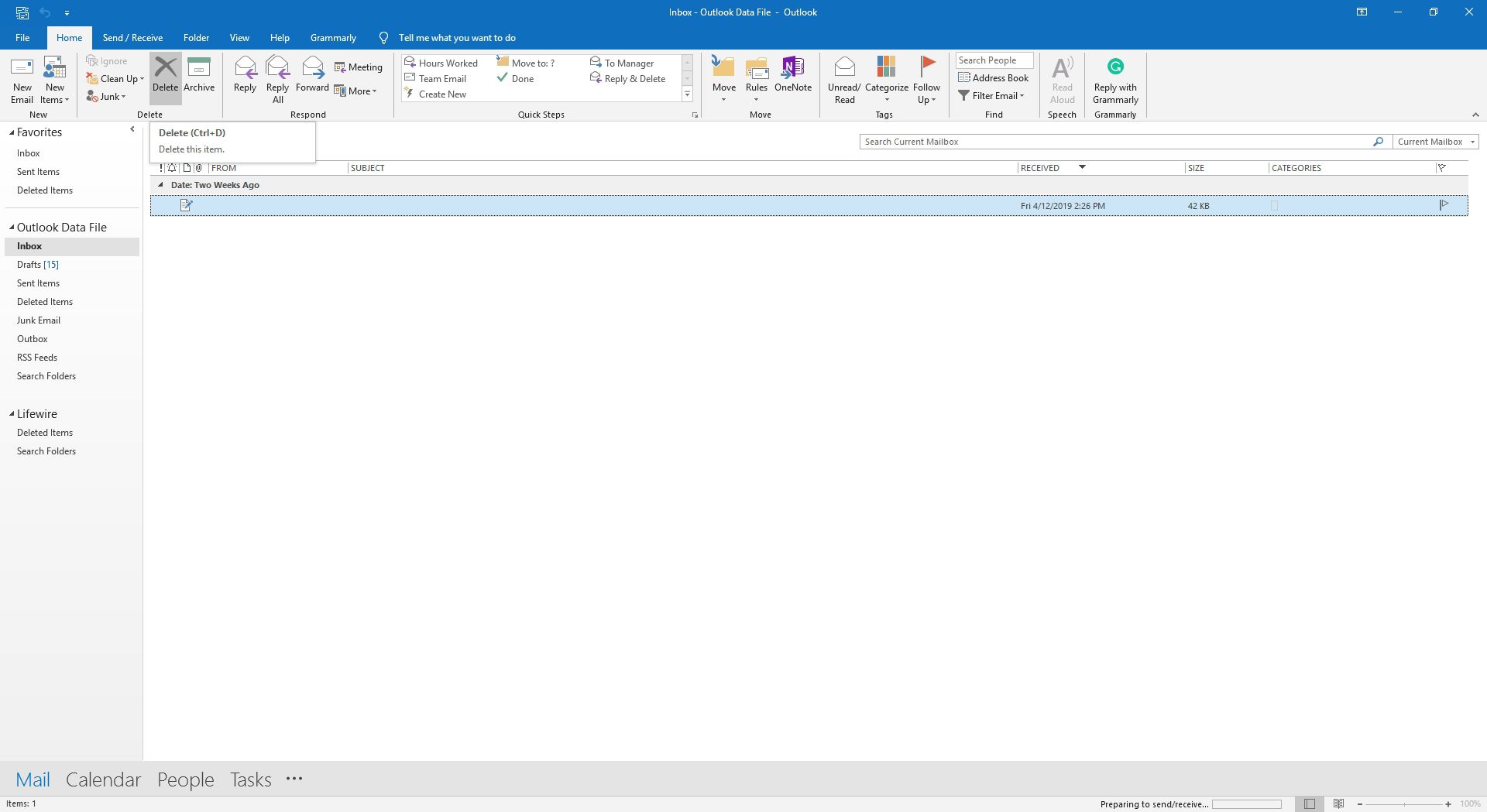Expand the Quick Steps gallery
This screenshot has height=812, width=1487.
(687, 94)
